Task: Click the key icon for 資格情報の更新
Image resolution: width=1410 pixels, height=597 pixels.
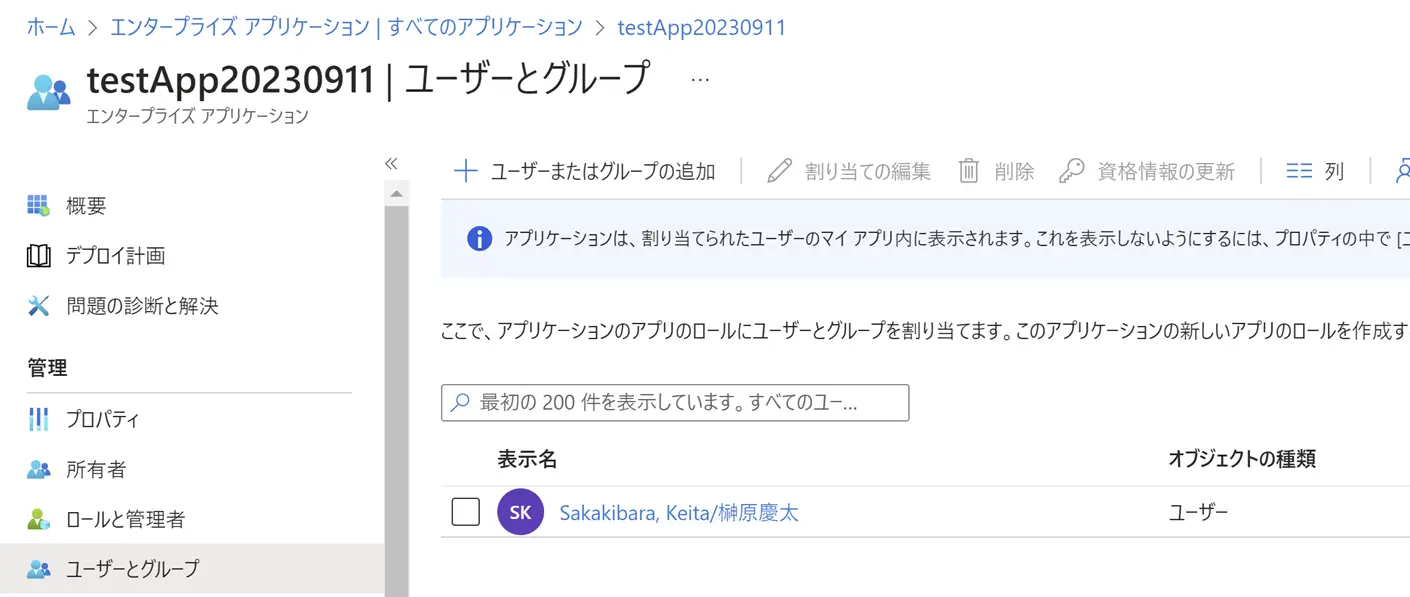Action: (x=1071, y=171)
